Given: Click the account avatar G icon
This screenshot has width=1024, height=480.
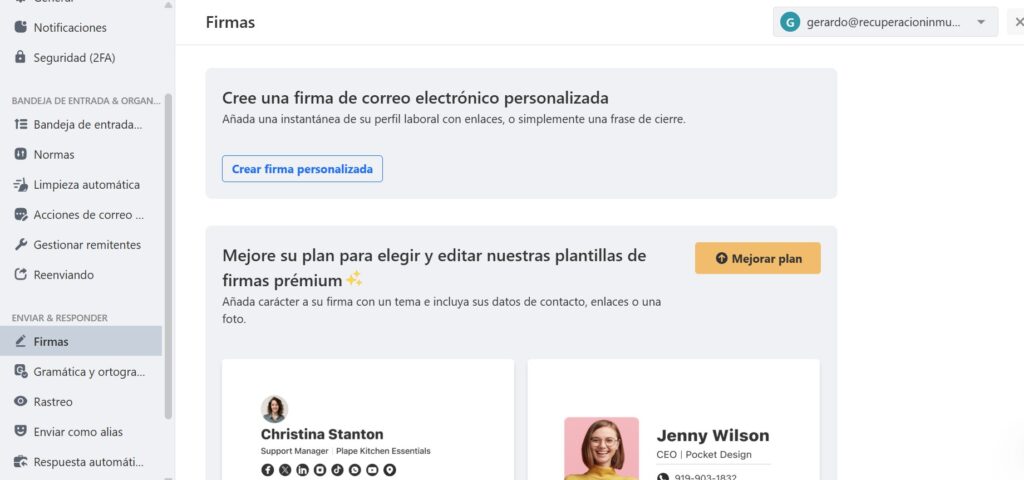Looking at the screenshot, I should coord(790,22).
